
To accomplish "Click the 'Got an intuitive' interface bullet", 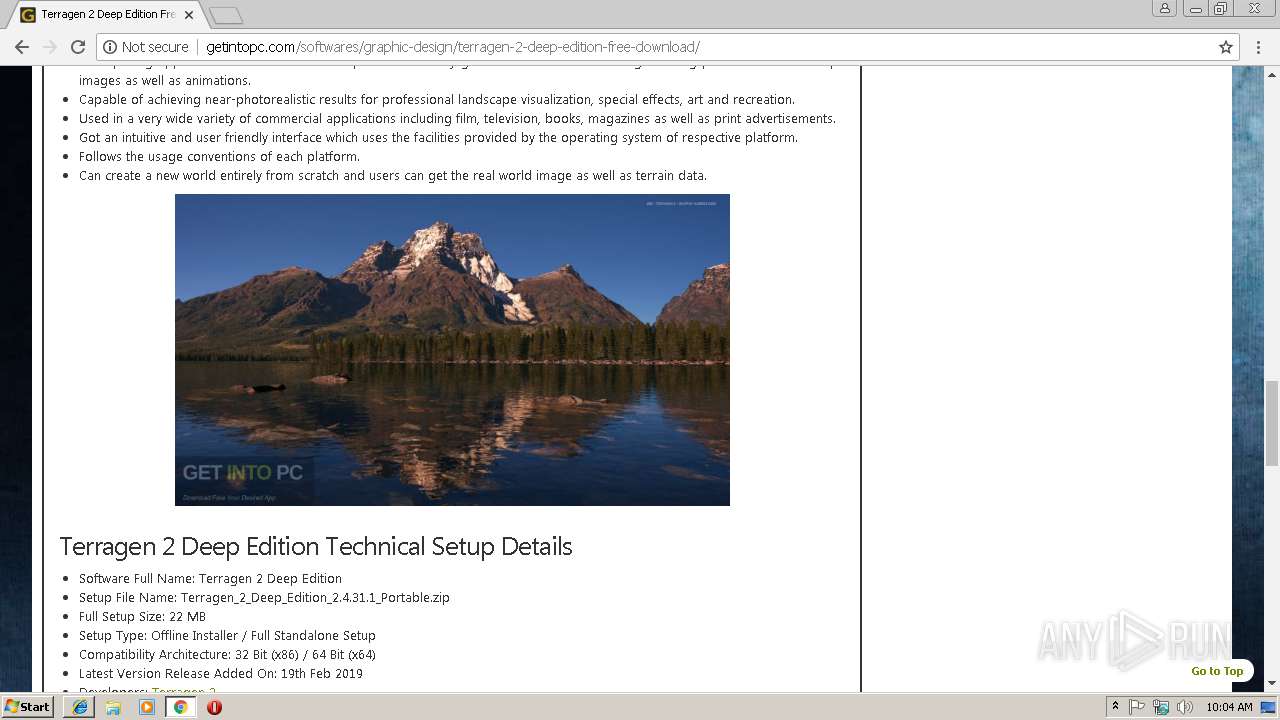I will click(x=438, y=137).
